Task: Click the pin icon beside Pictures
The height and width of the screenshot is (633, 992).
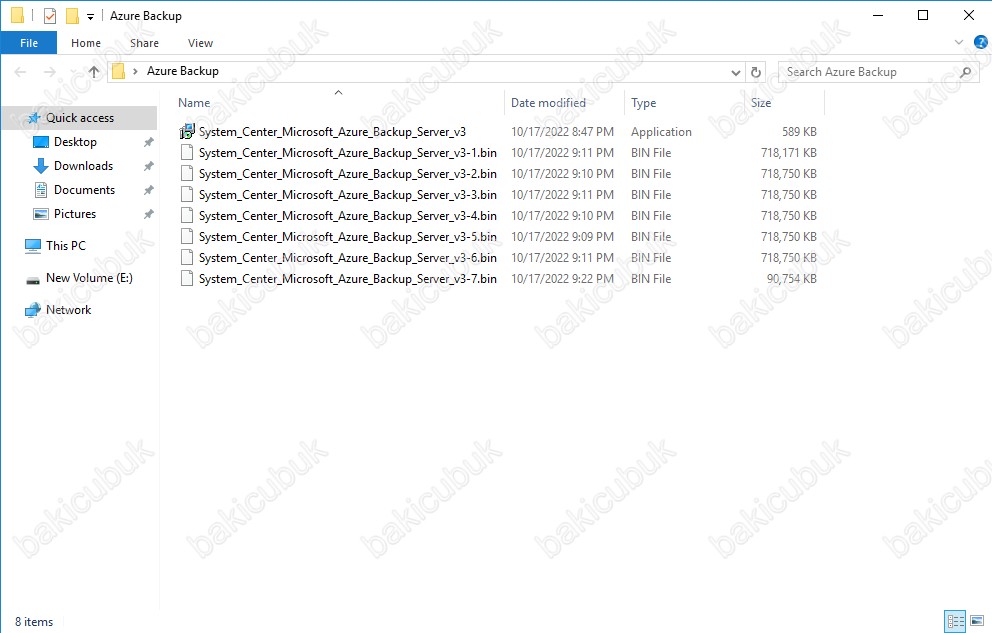Action: 148,214
